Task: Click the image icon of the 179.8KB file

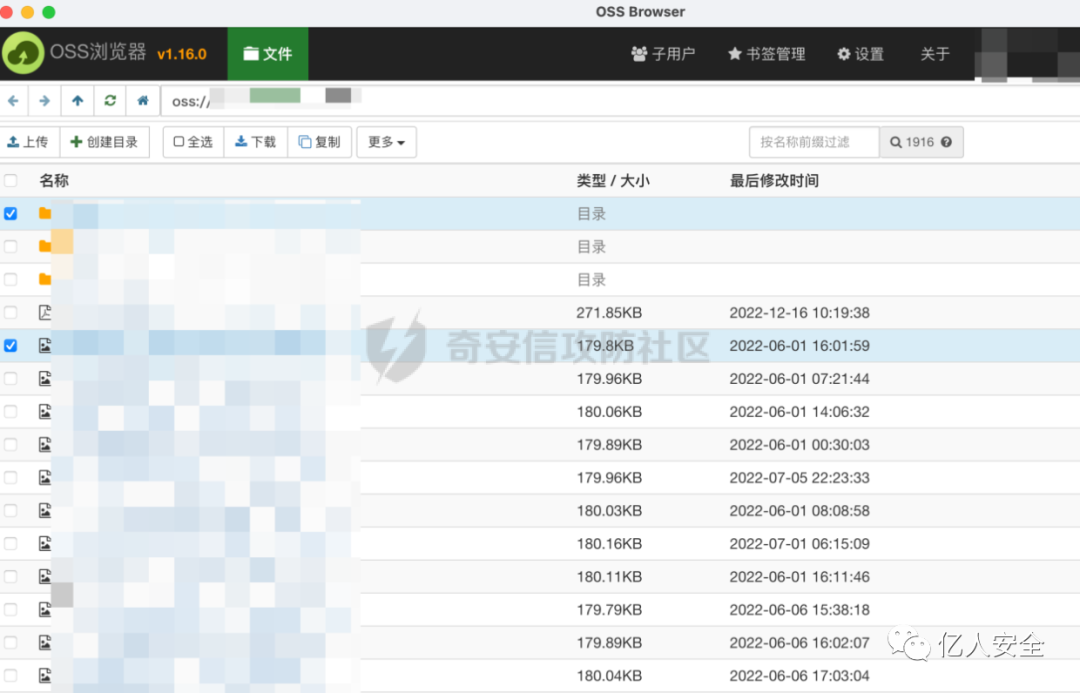Action: tap(45, 345)
